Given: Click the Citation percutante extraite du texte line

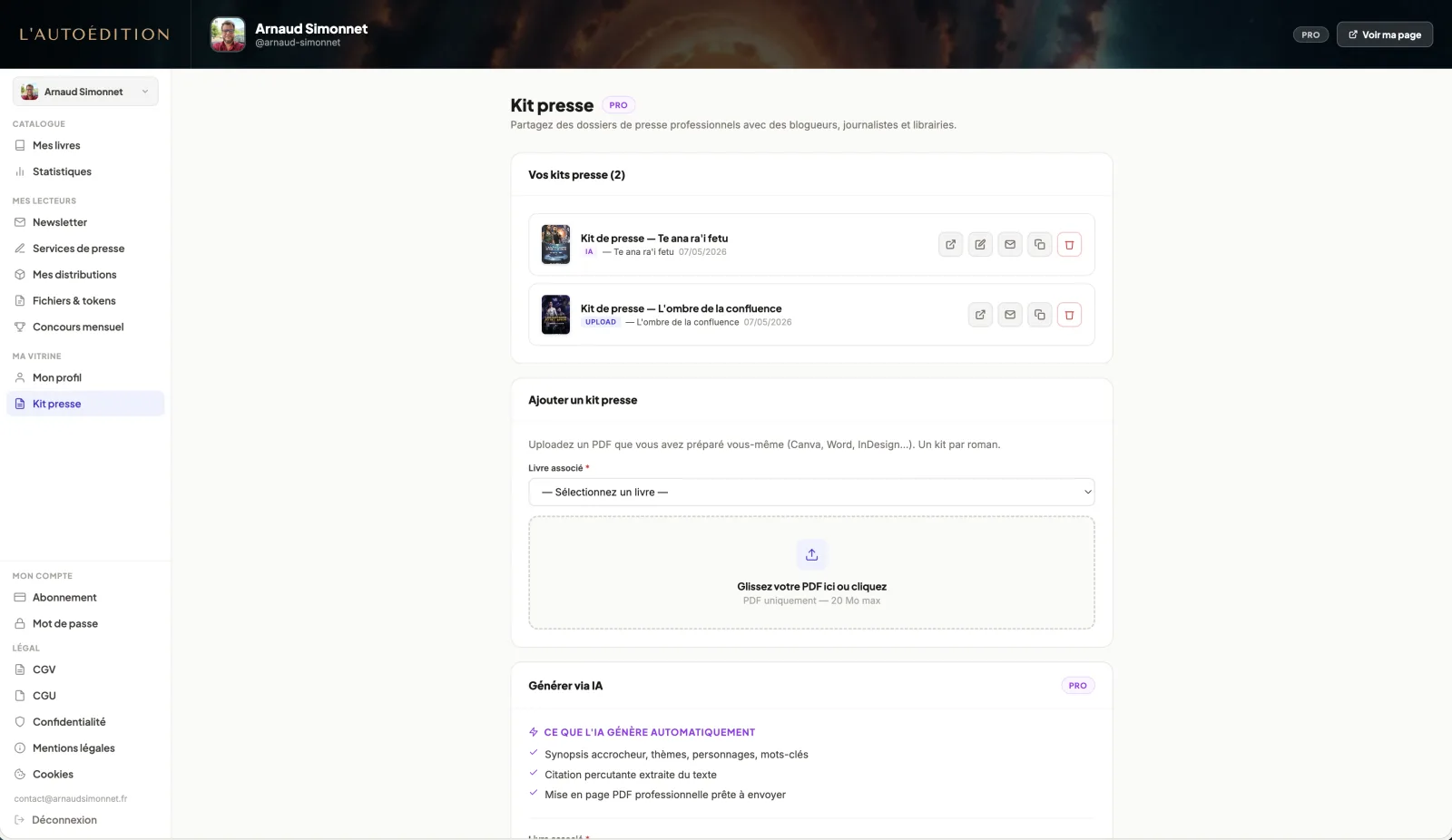Looking at the screenshot, I should coord(631,775).
